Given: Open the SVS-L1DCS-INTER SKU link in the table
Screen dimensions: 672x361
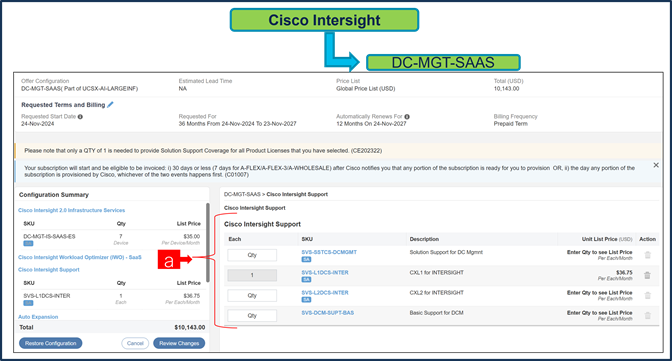Looking at the screenshot, I should point(325,272).
